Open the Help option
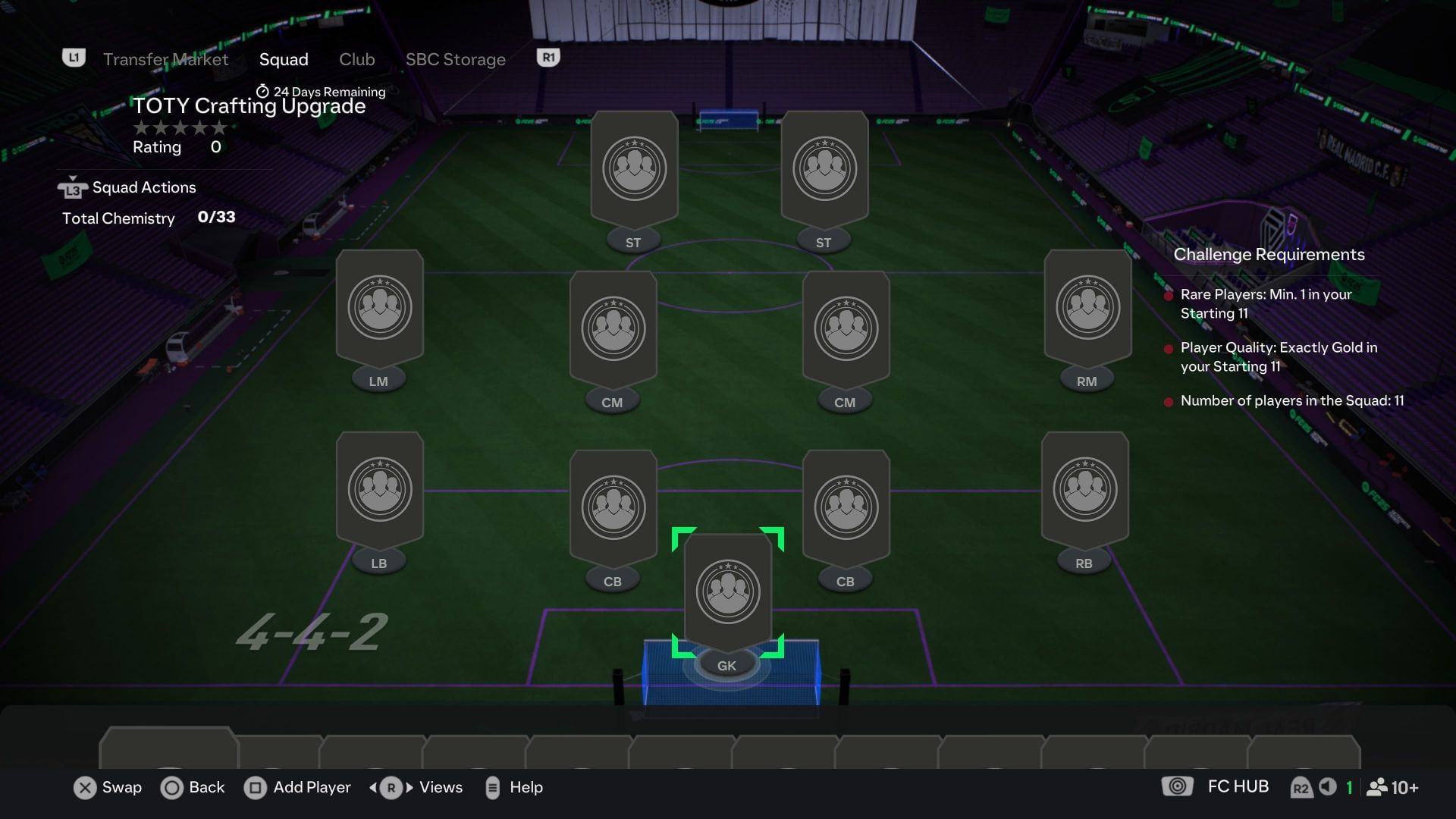 (513, 788)
